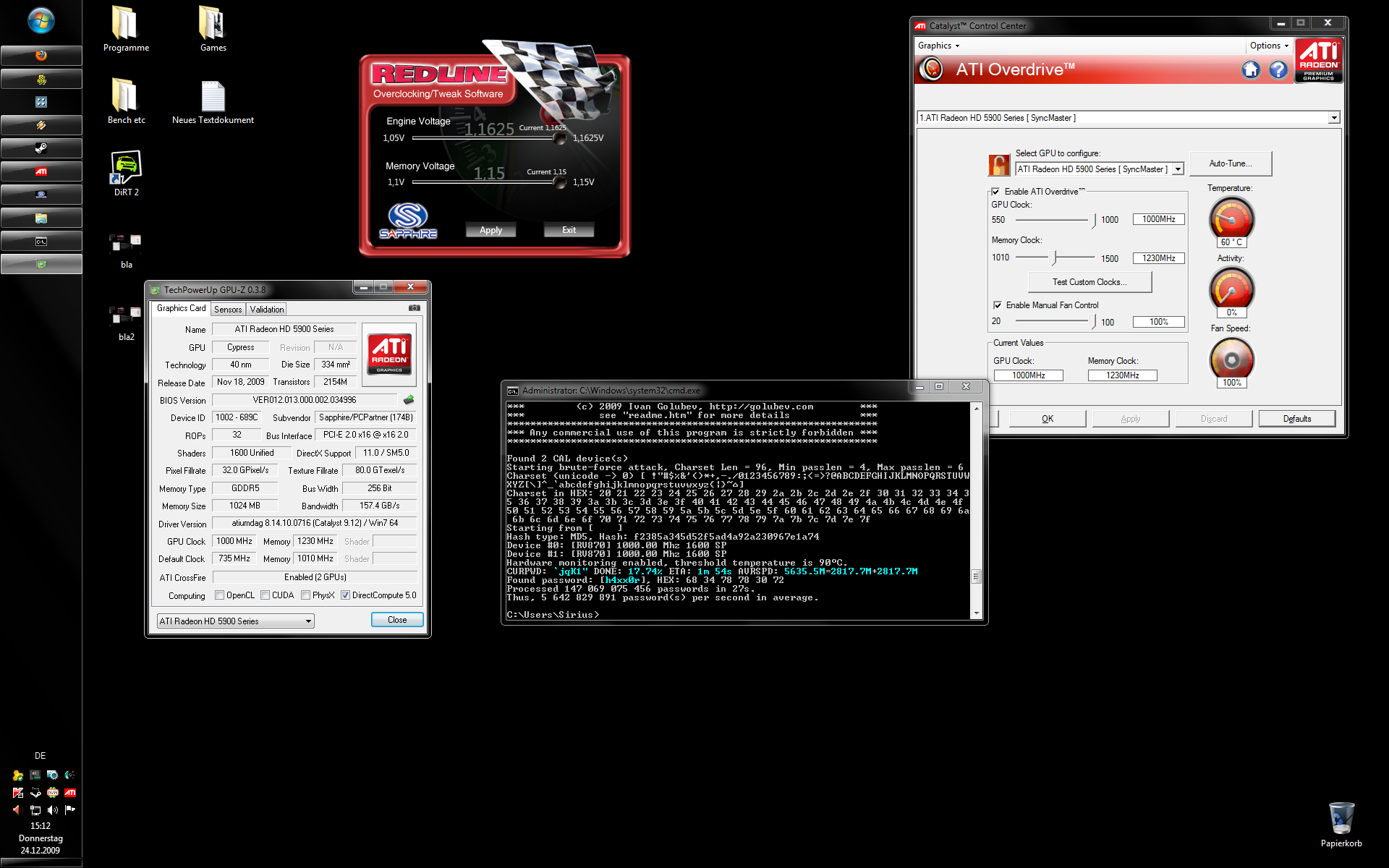Click Test Custom Clocks button
The image size is (1389, 868).
[1089, 282]
